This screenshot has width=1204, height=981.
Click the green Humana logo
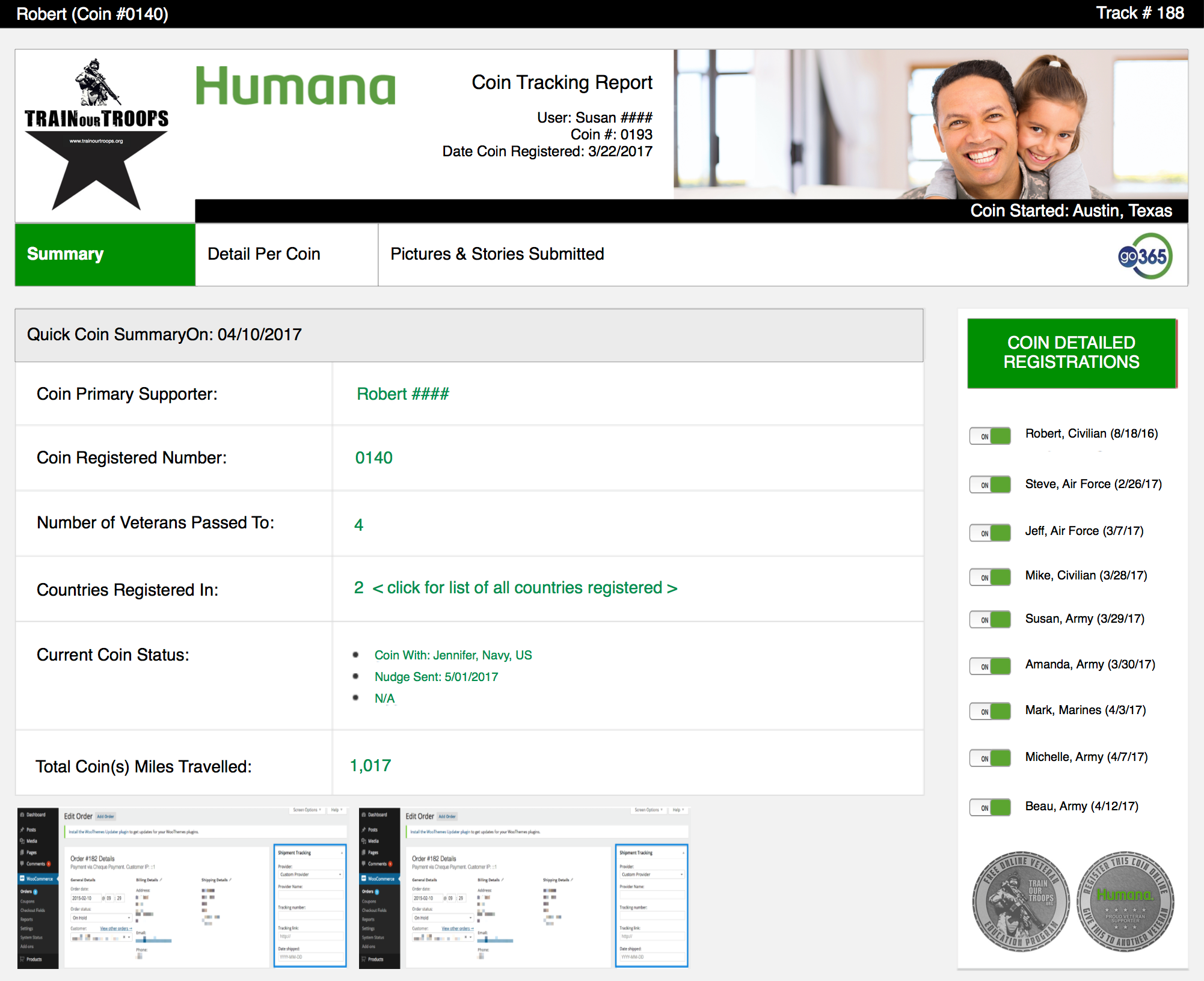point(296,86)
